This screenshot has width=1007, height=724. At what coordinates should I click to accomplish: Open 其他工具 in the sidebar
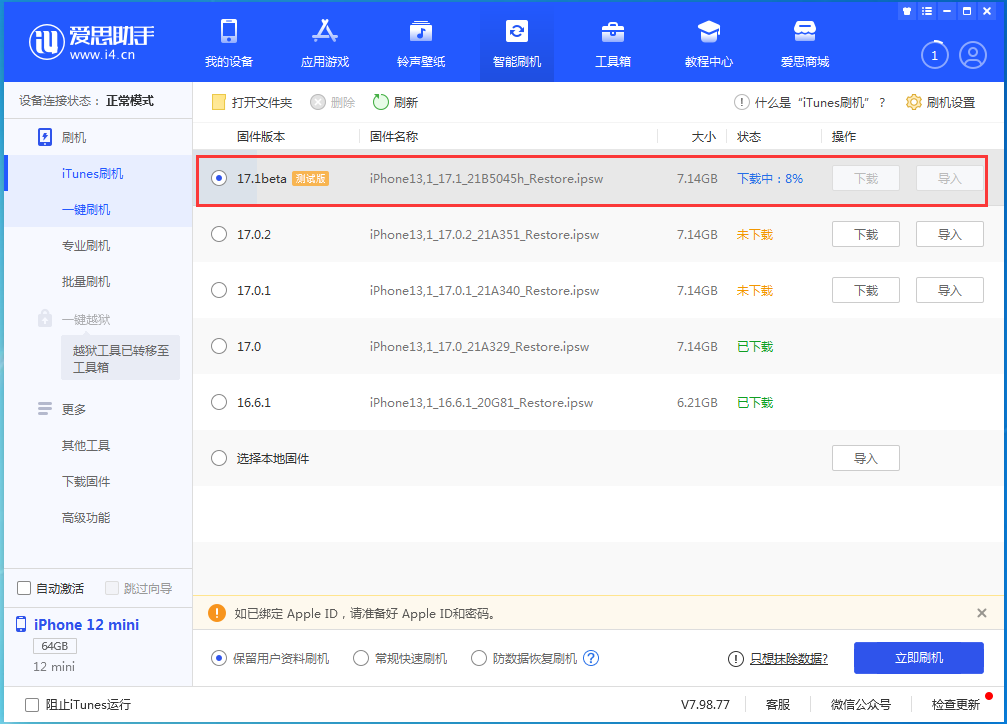coord(86,445)
